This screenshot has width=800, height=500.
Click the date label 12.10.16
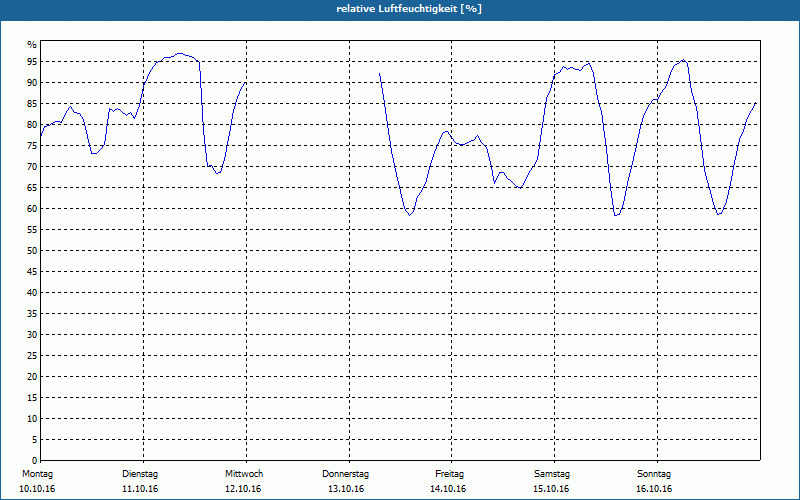[x=243, y=489]
